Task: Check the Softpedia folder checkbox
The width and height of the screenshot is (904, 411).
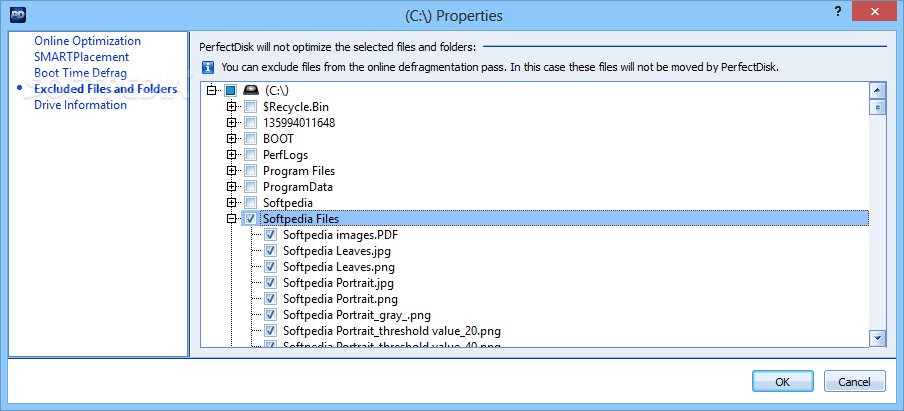Action: 251,203
